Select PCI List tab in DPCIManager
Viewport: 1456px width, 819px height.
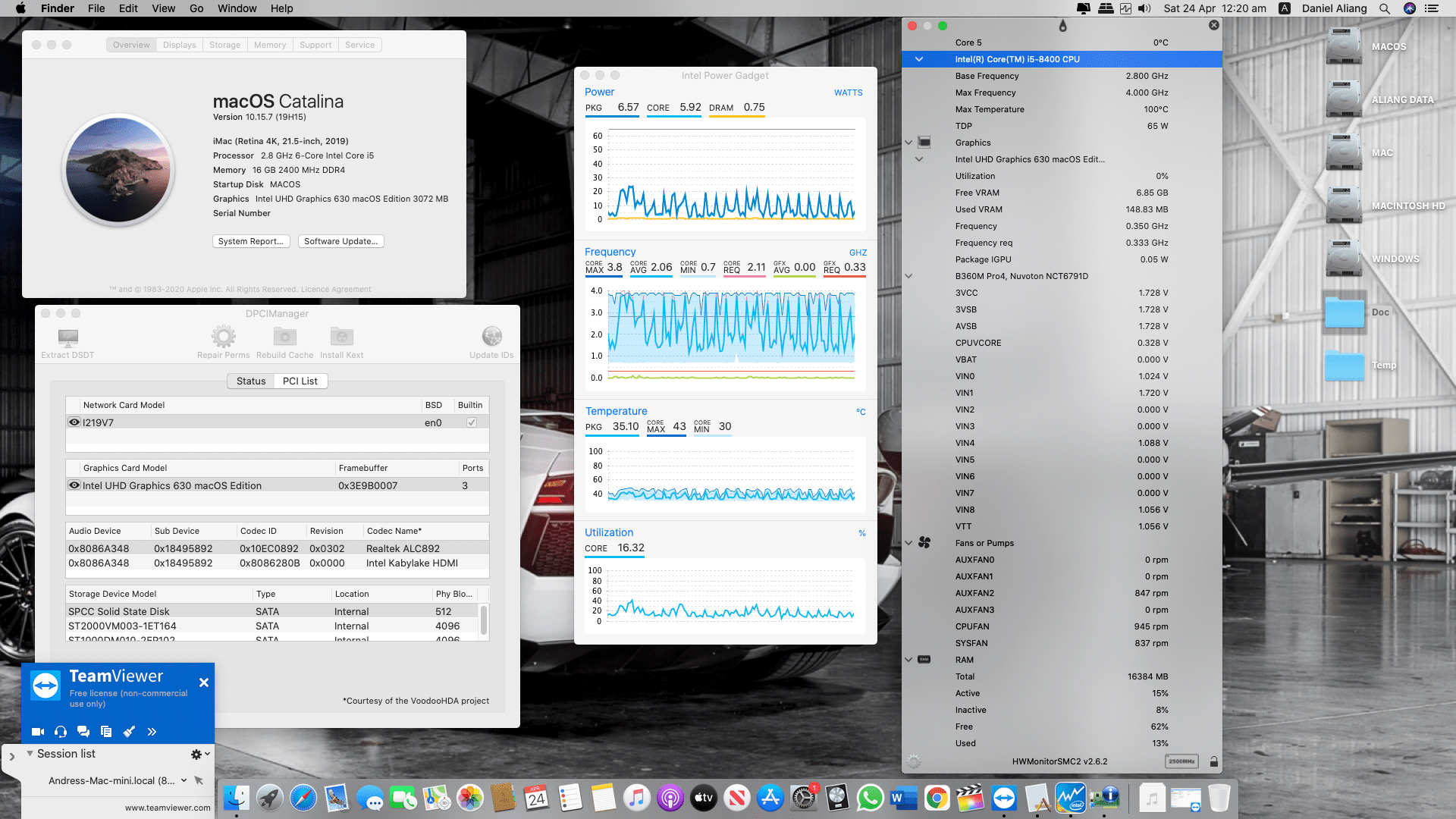(300, 381)
